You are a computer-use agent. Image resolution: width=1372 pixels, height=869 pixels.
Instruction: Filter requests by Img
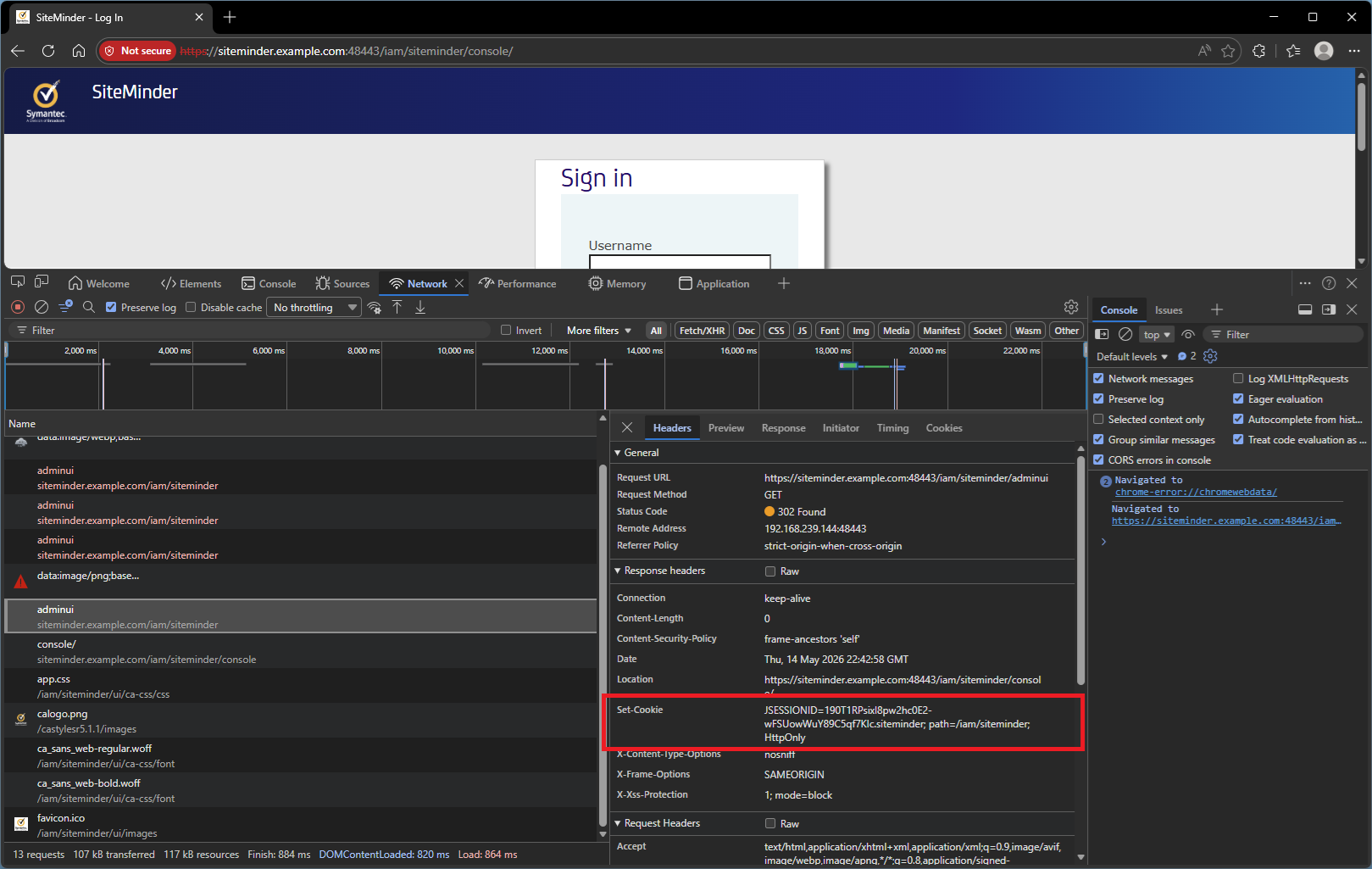pos(861,331)
